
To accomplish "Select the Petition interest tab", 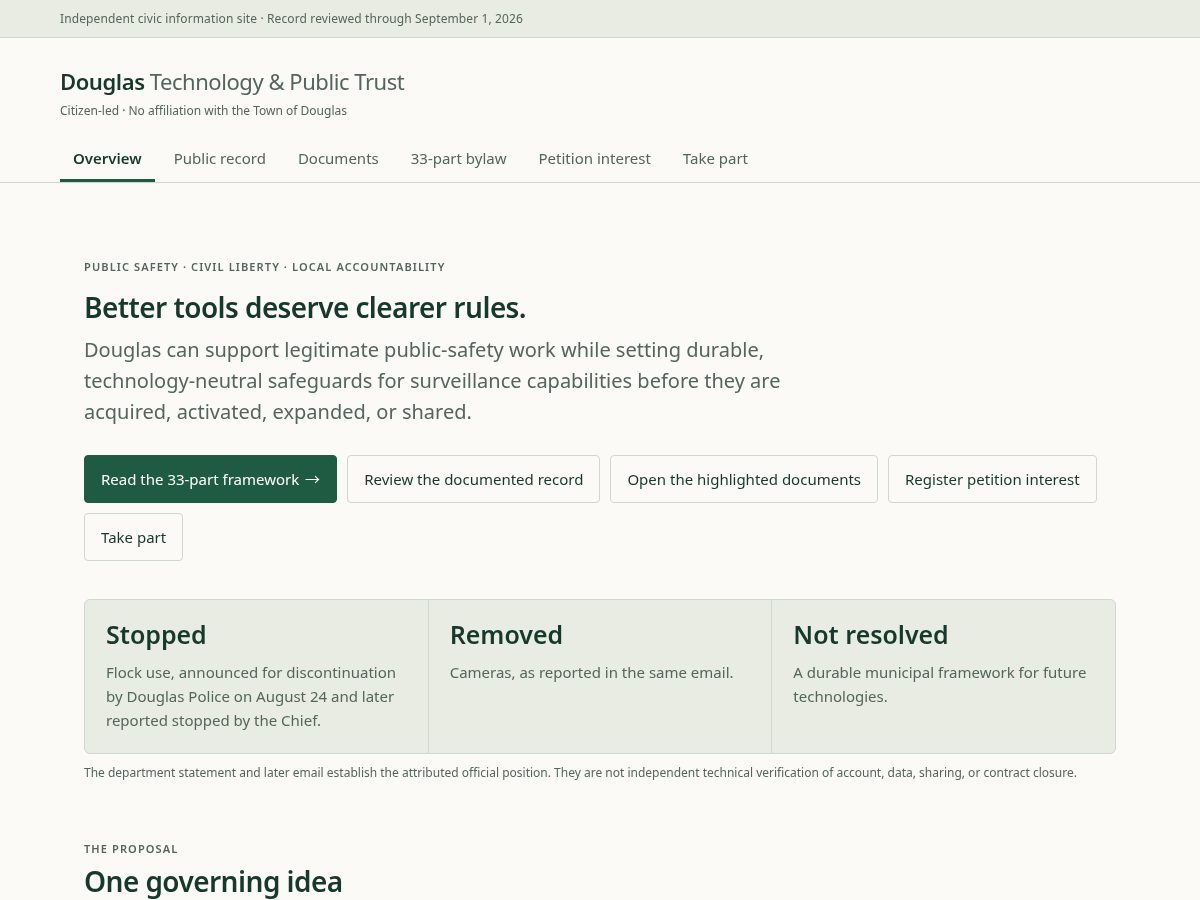I will pos(594,159).
